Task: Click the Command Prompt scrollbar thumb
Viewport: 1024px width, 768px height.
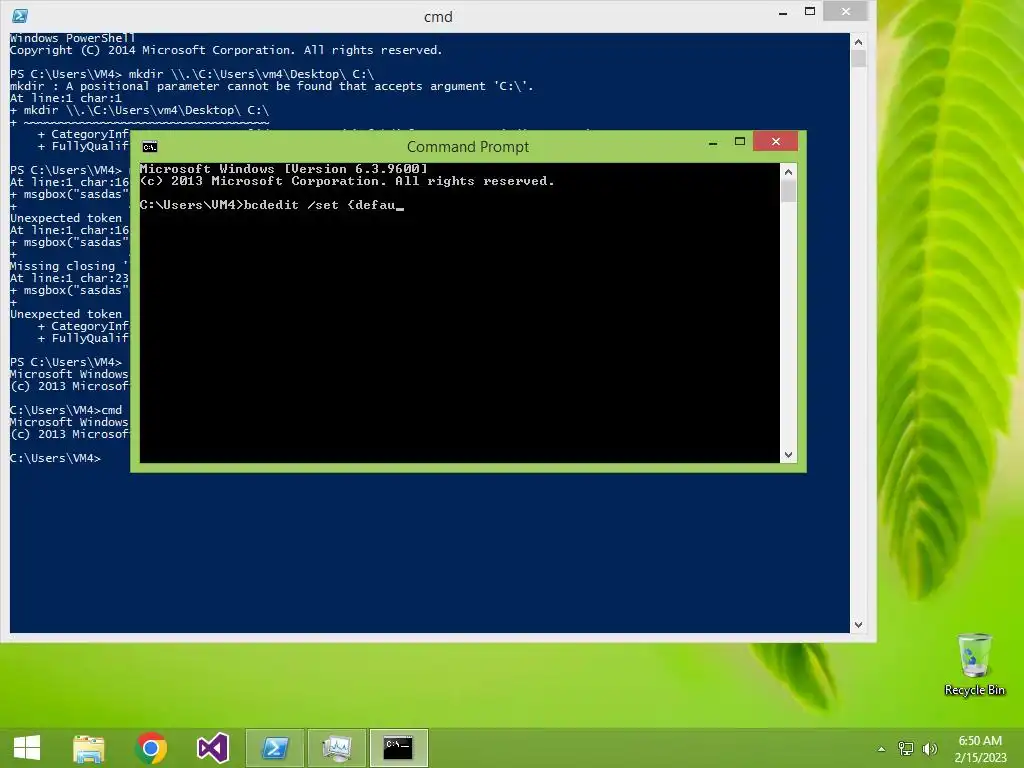Action: tap(788, 191)
